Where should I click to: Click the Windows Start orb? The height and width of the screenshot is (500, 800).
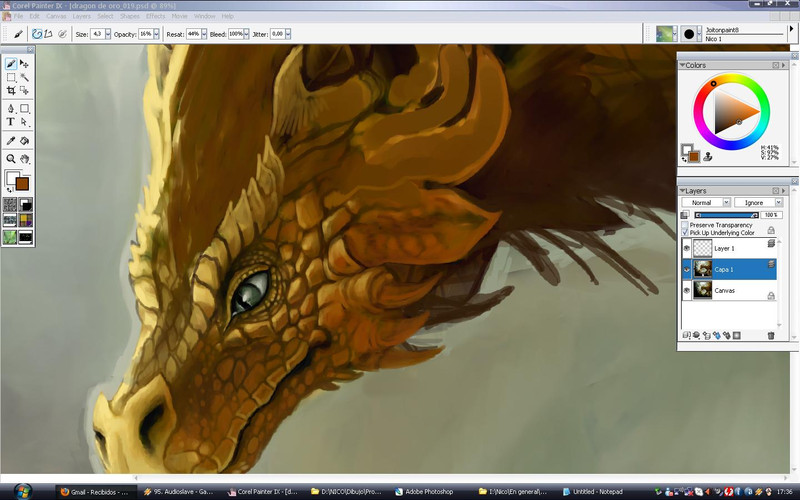pyautogui.click(x=23, y=491)
